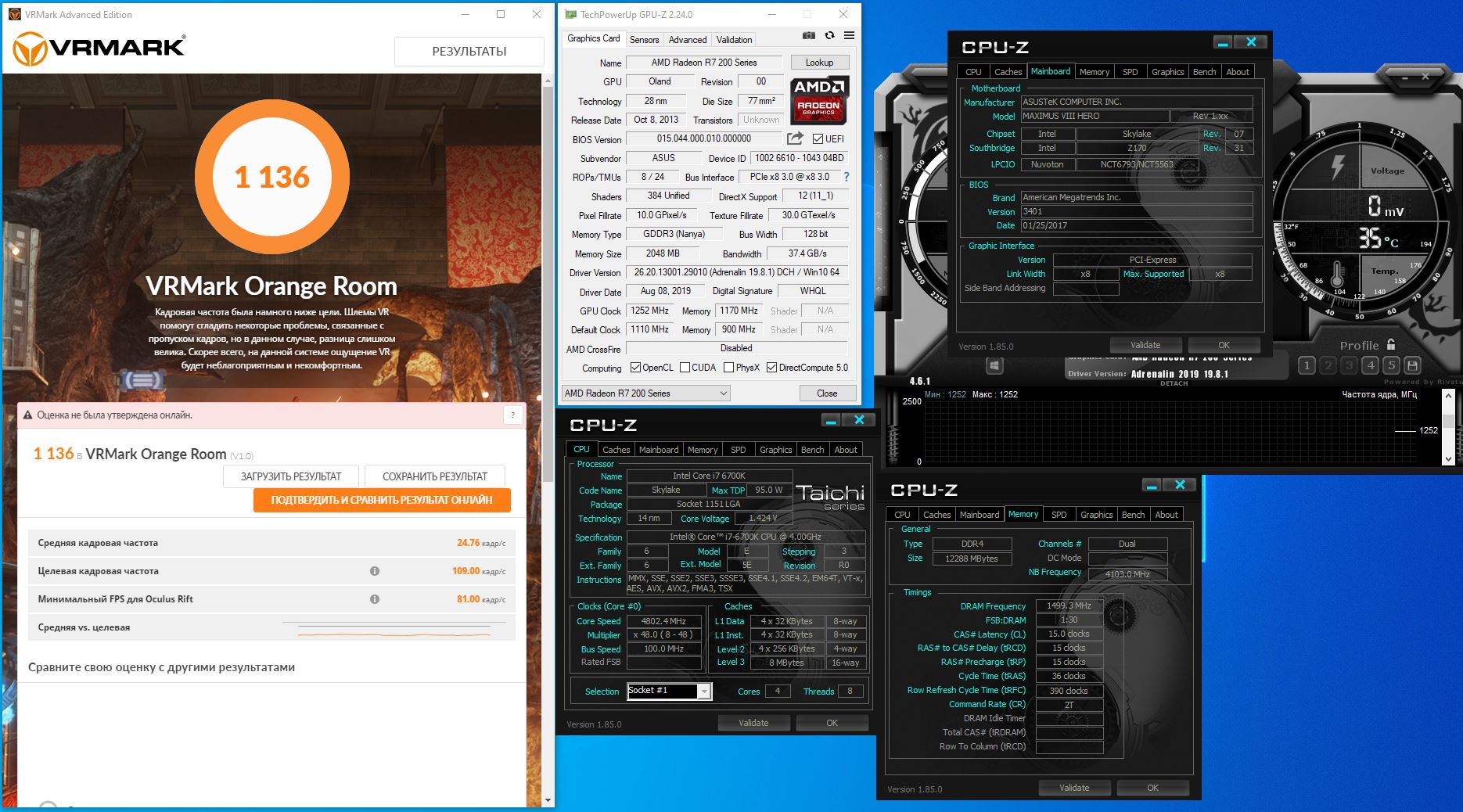The image size is (1463, 812).
Task: Toggle the Afterburner profile lock icon
Action: click(1391, 344)
